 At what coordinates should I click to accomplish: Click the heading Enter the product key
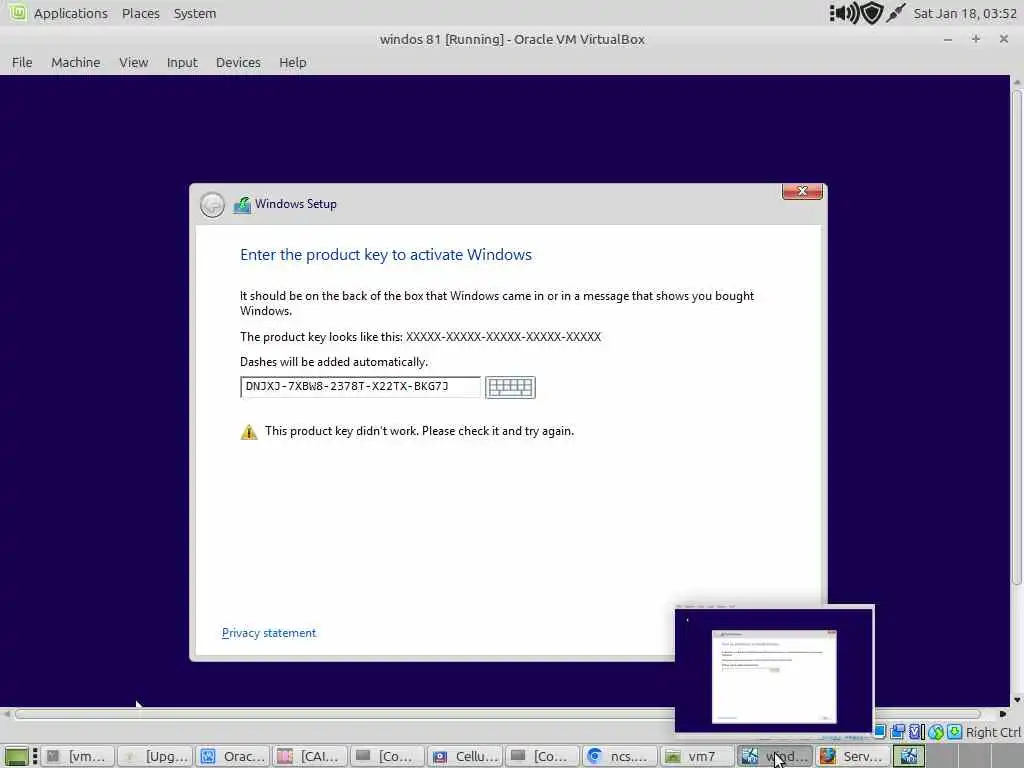coord(385,255)
